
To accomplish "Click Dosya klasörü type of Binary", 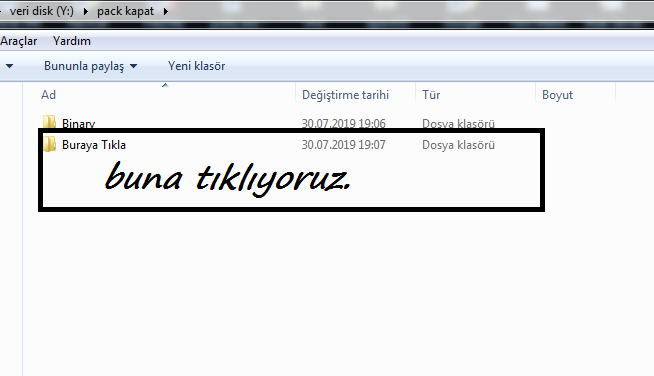I will 458,123.
